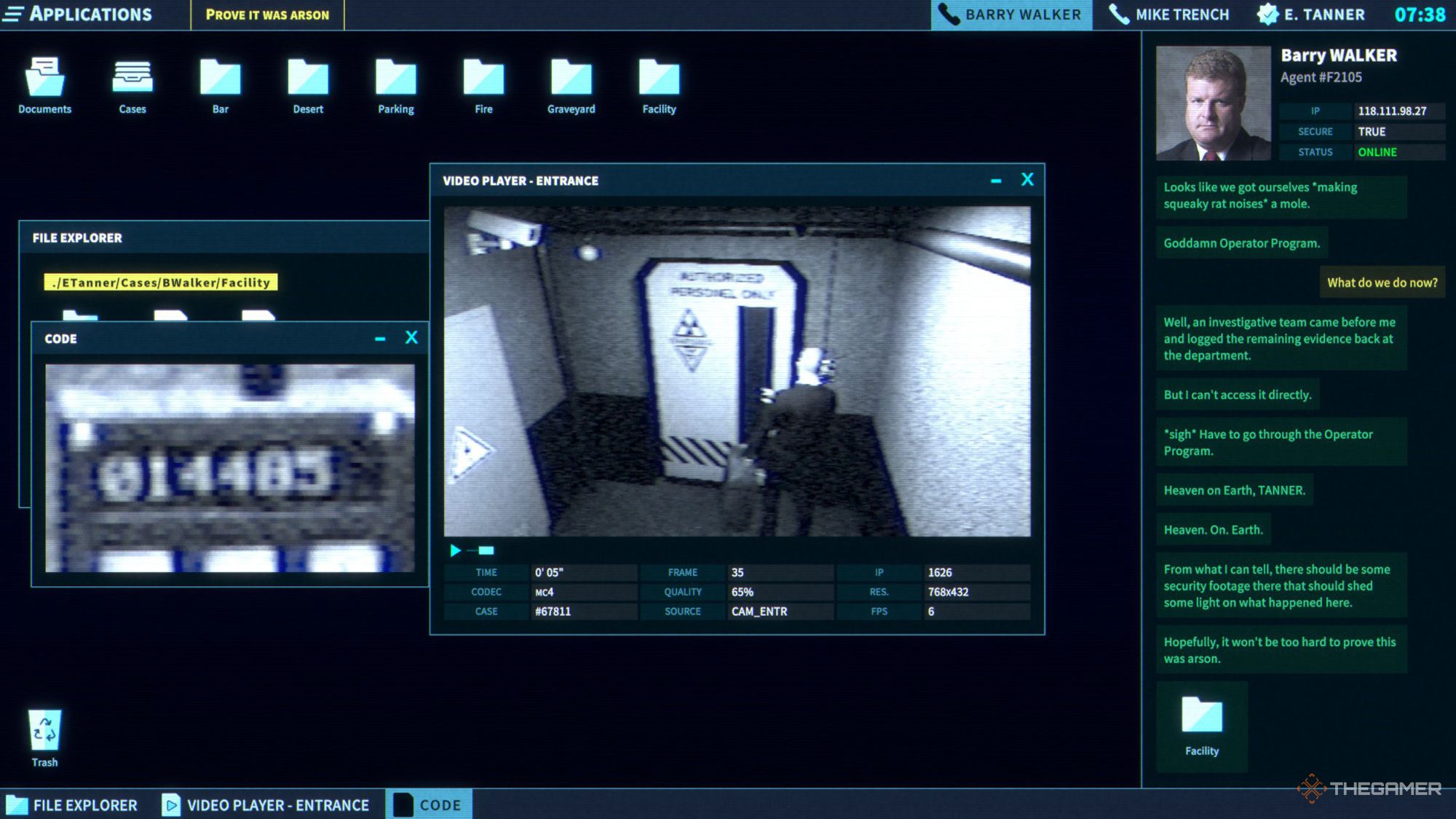Click Barry WALKER contact icon

click(949, 14)
